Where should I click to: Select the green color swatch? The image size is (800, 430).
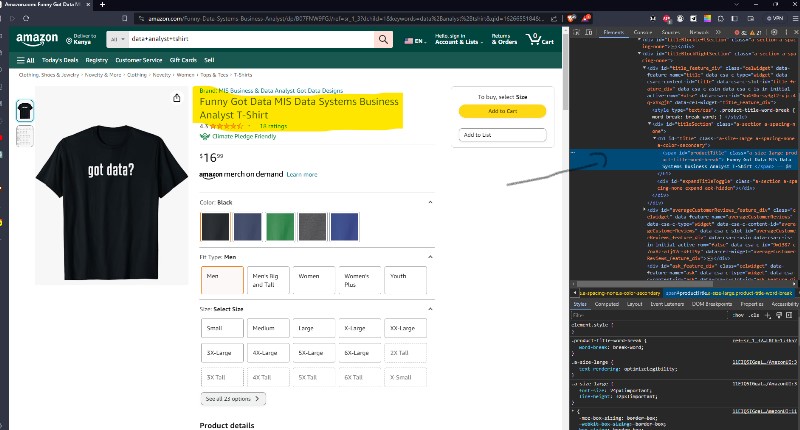(x=280, y=226)
